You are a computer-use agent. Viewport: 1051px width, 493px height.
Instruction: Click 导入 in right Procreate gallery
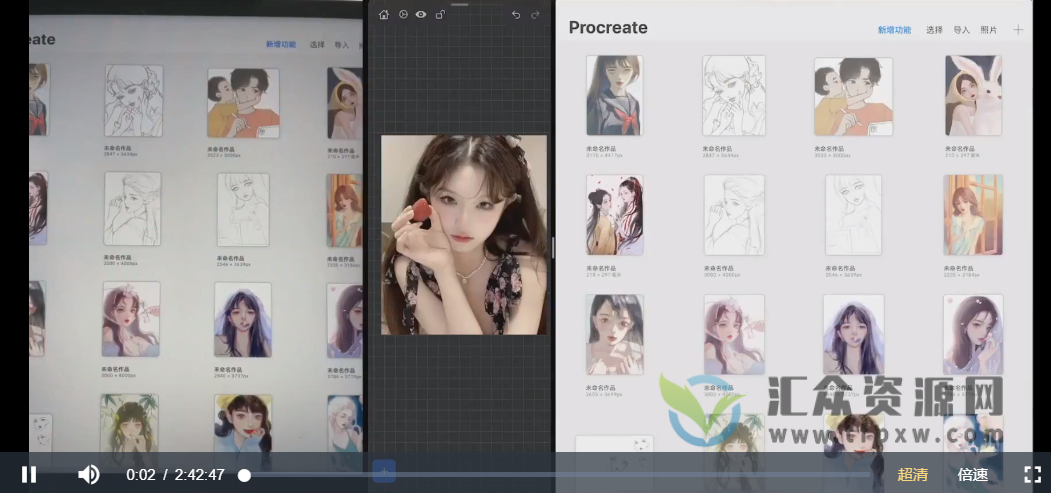tap(961, 30)
